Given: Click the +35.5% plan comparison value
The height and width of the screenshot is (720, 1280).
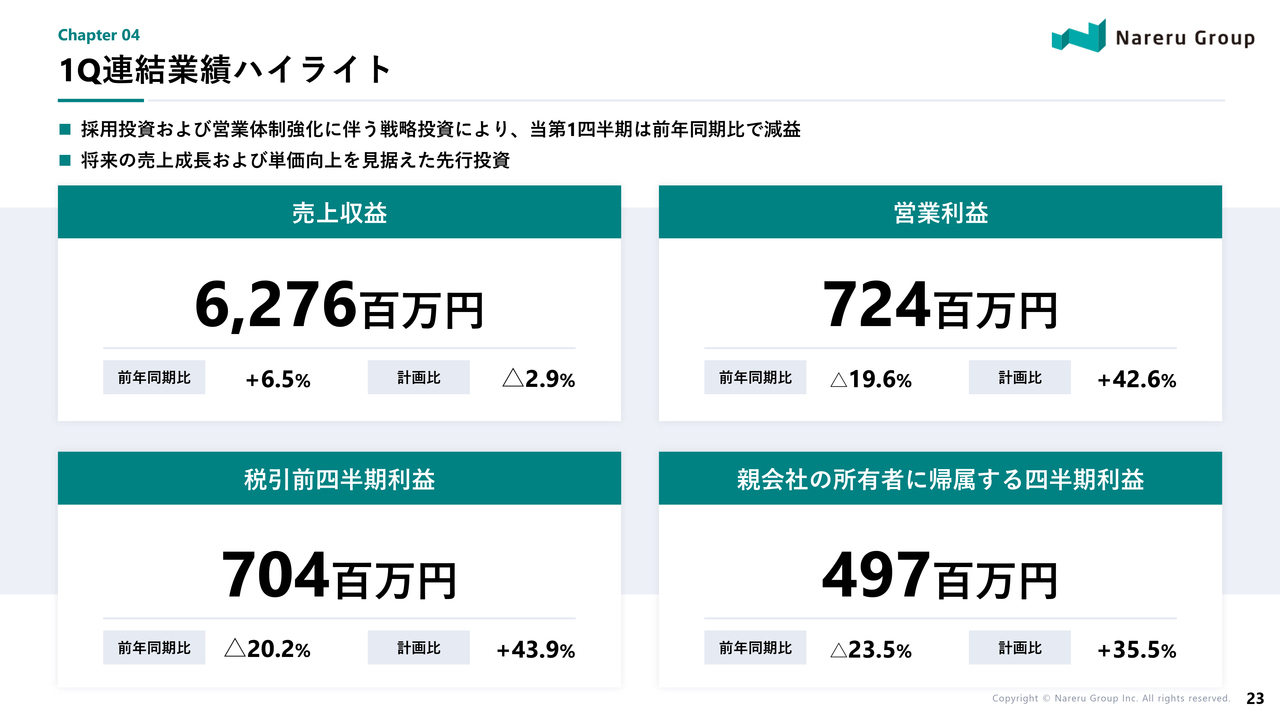Looking at the screenshot, I should tap(1136, 650).
